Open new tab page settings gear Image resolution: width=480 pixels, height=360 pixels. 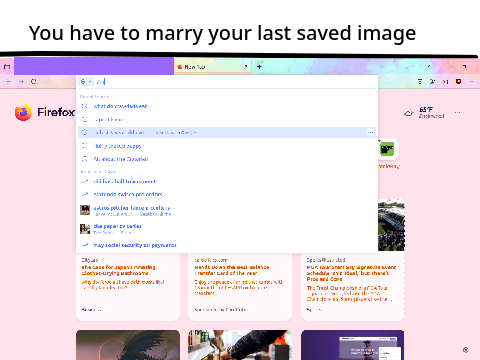[x=465, y=350]
